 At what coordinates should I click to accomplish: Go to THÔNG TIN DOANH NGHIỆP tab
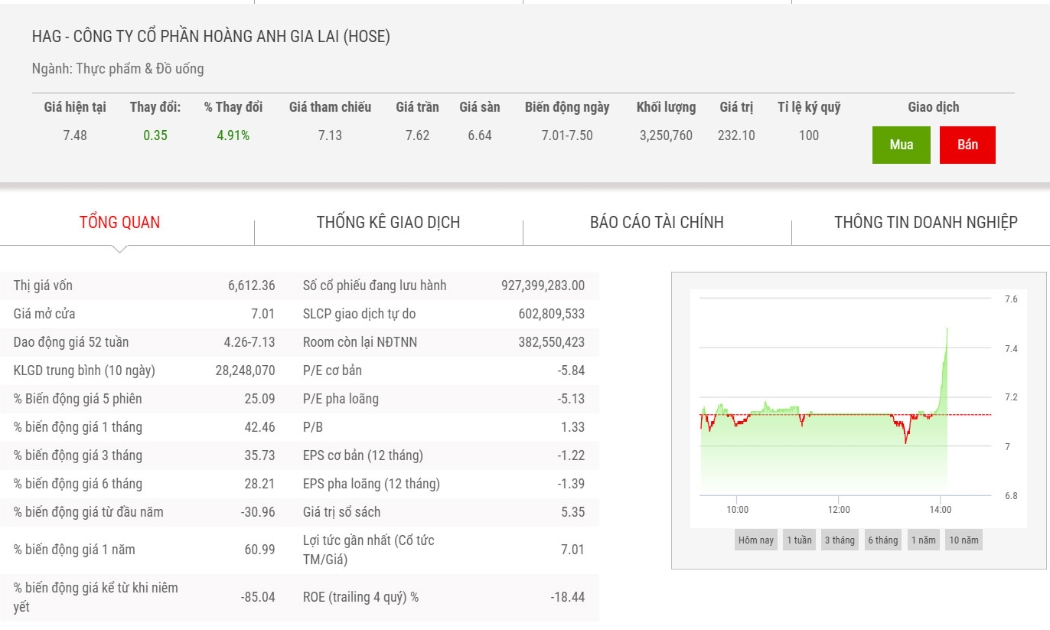pyautogui.click(x=925, y=222)
